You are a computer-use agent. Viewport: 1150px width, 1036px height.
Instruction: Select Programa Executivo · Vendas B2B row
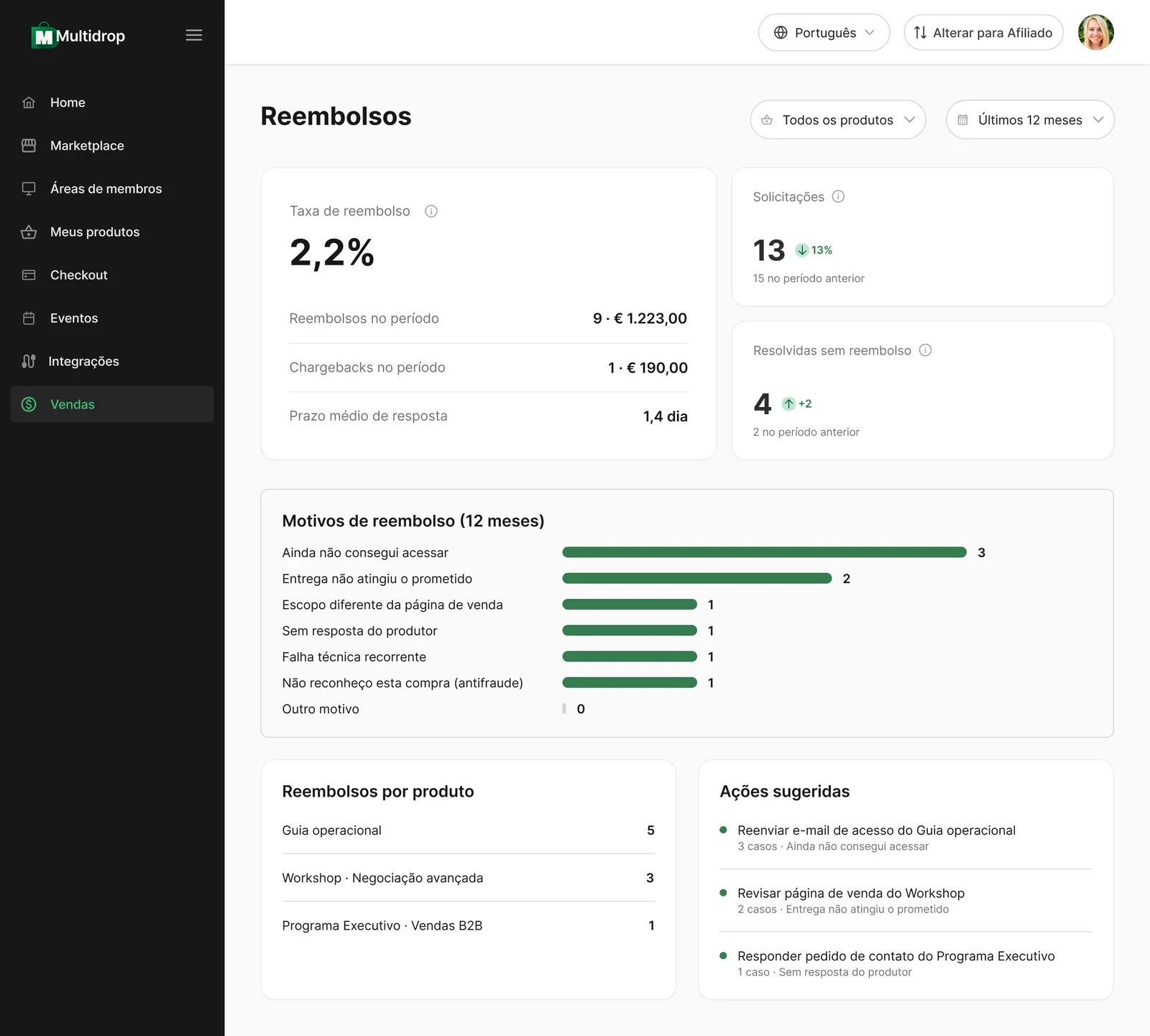click(x=468, y=925)
